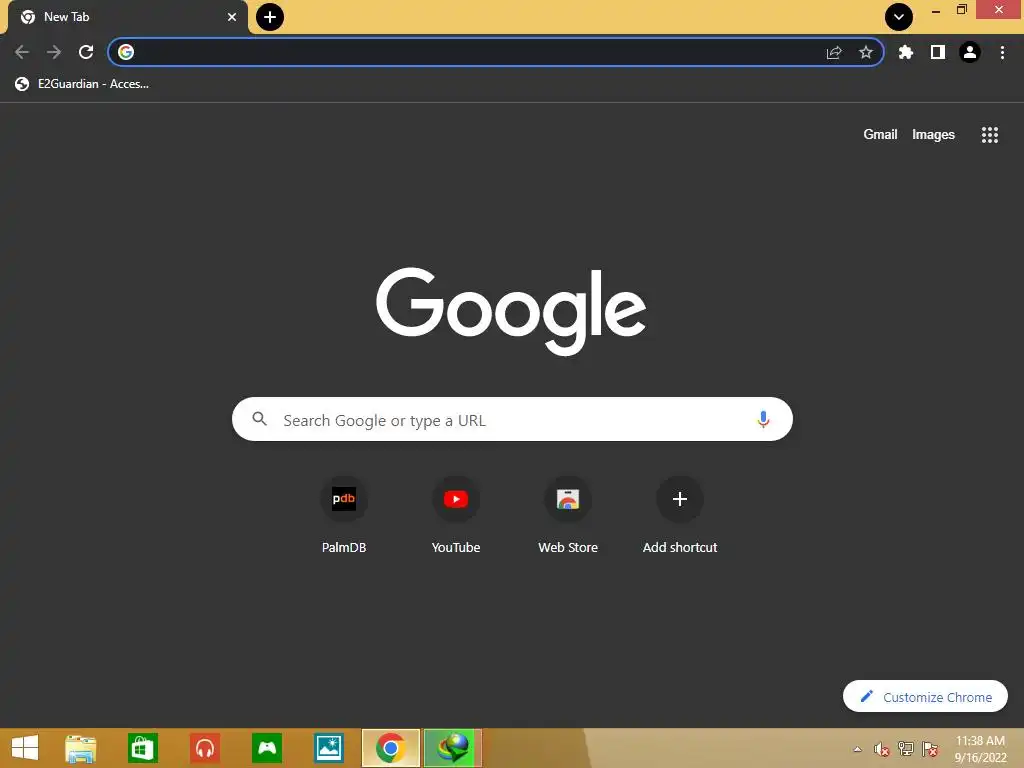The height and width of the screenshot is (768, 1024).
Task: Click the network tray icon
Action: [x=906, y=749]
